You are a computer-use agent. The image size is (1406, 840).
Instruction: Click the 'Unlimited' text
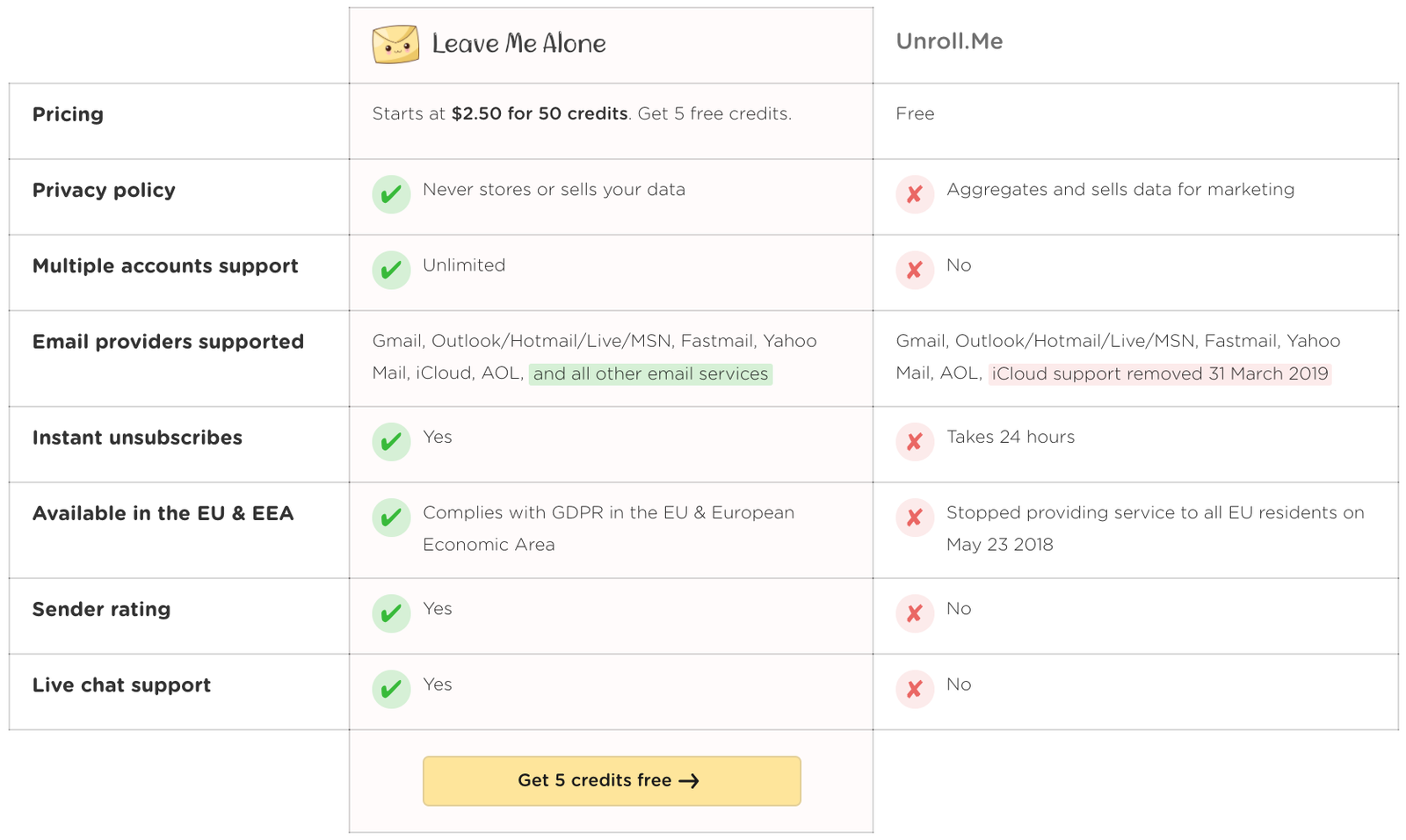click(464, 264)
